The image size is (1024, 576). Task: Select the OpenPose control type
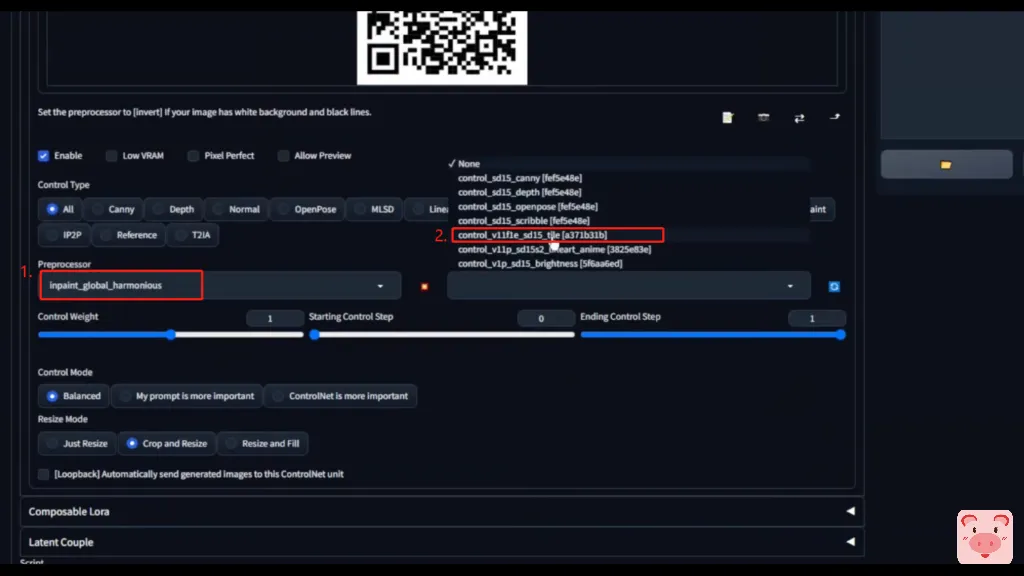(x=307, y=209)
